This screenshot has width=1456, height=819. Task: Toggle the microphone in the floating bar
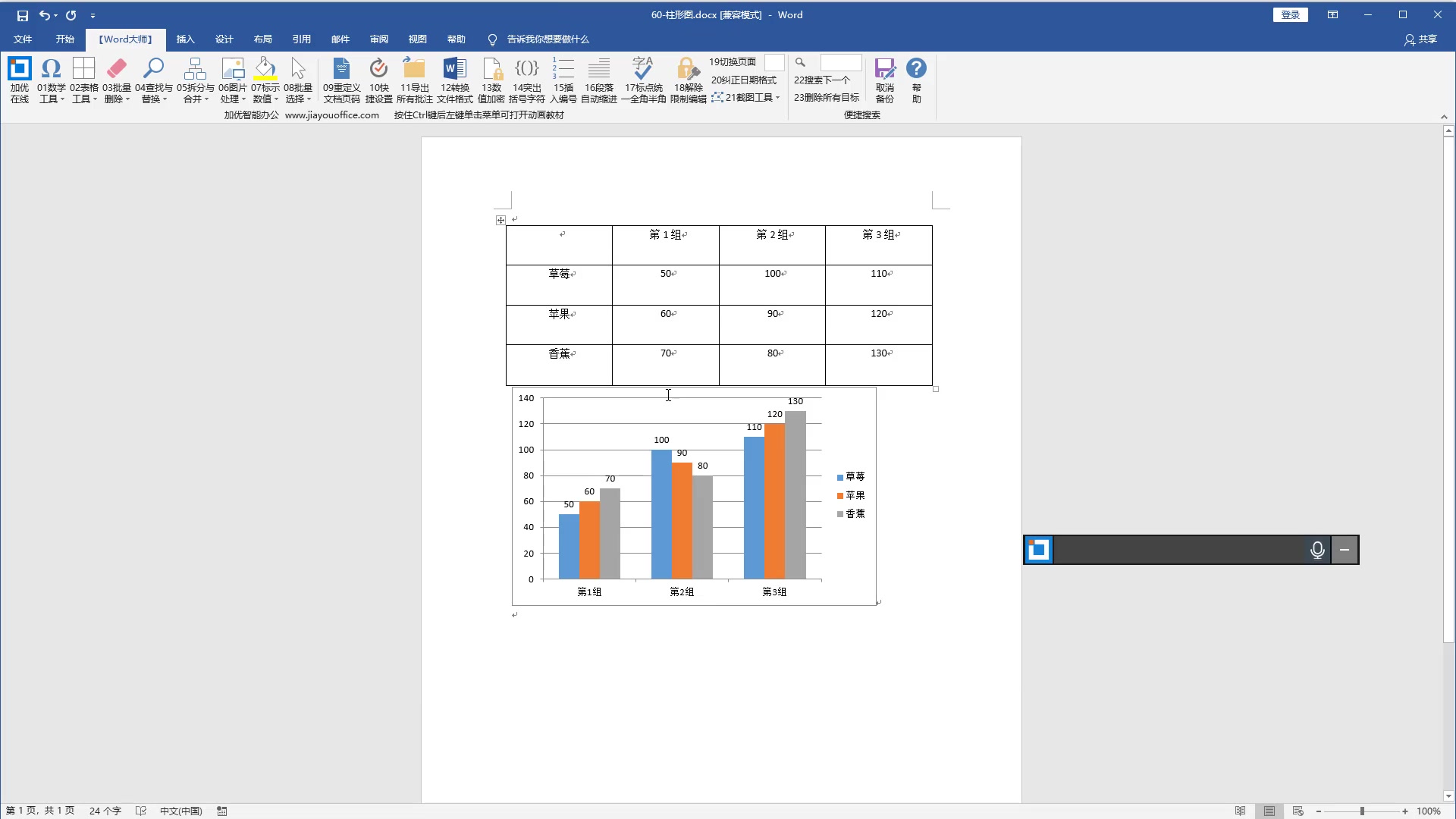(x=1317, y=551)
